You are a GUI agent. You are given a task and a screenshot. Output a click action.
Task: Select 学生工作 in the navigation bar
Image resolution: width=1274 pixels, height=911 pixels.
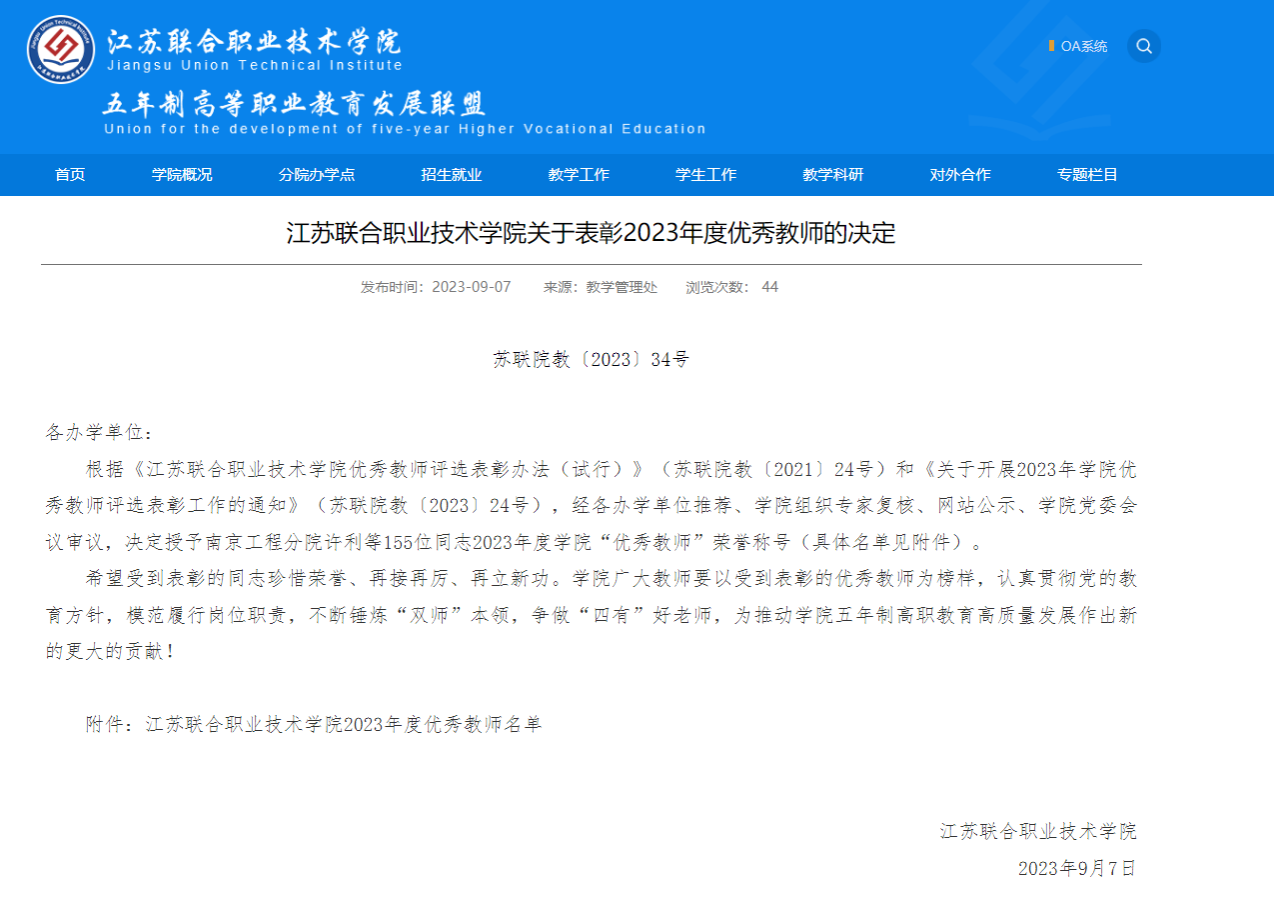point(706,175)
